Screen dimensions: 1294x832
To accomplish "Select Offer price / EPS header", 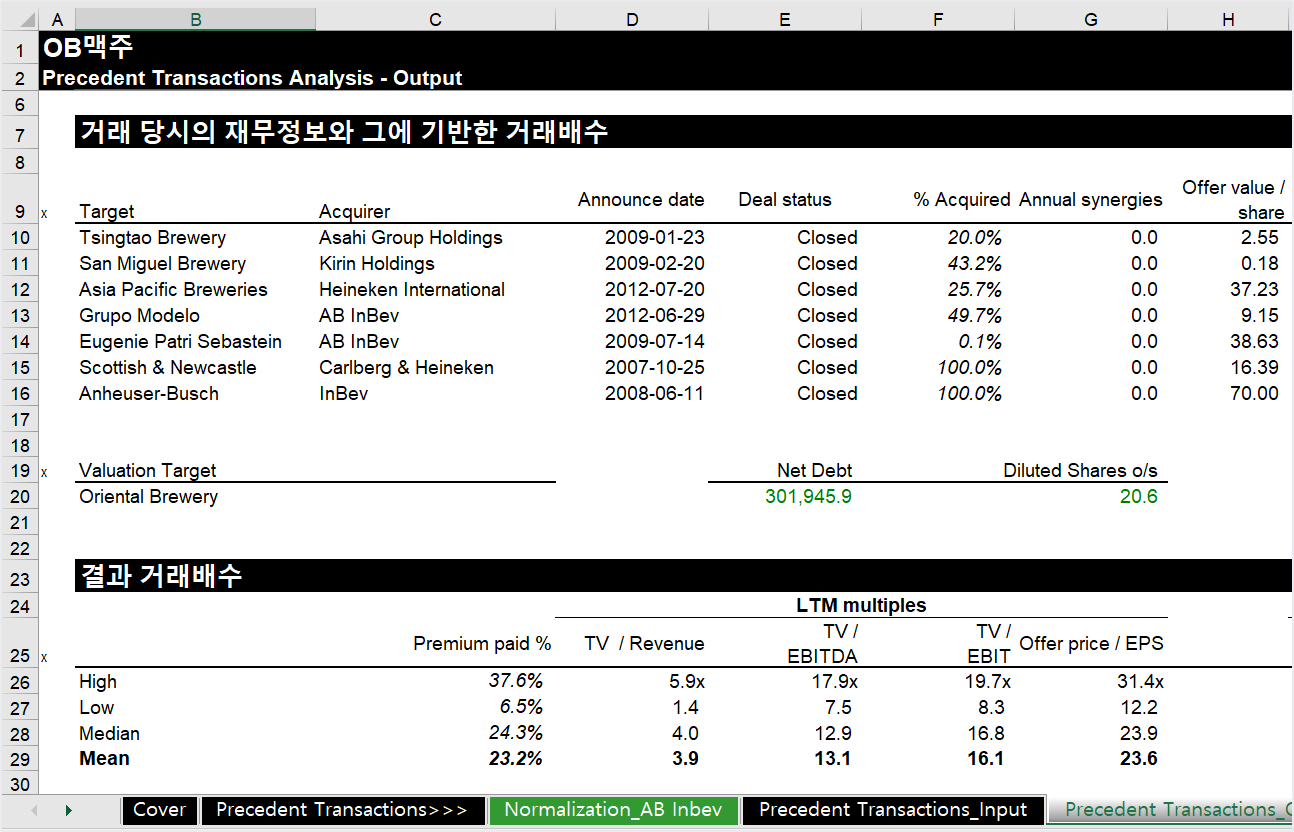I will pyautogui.click(x=1090, y=644).
